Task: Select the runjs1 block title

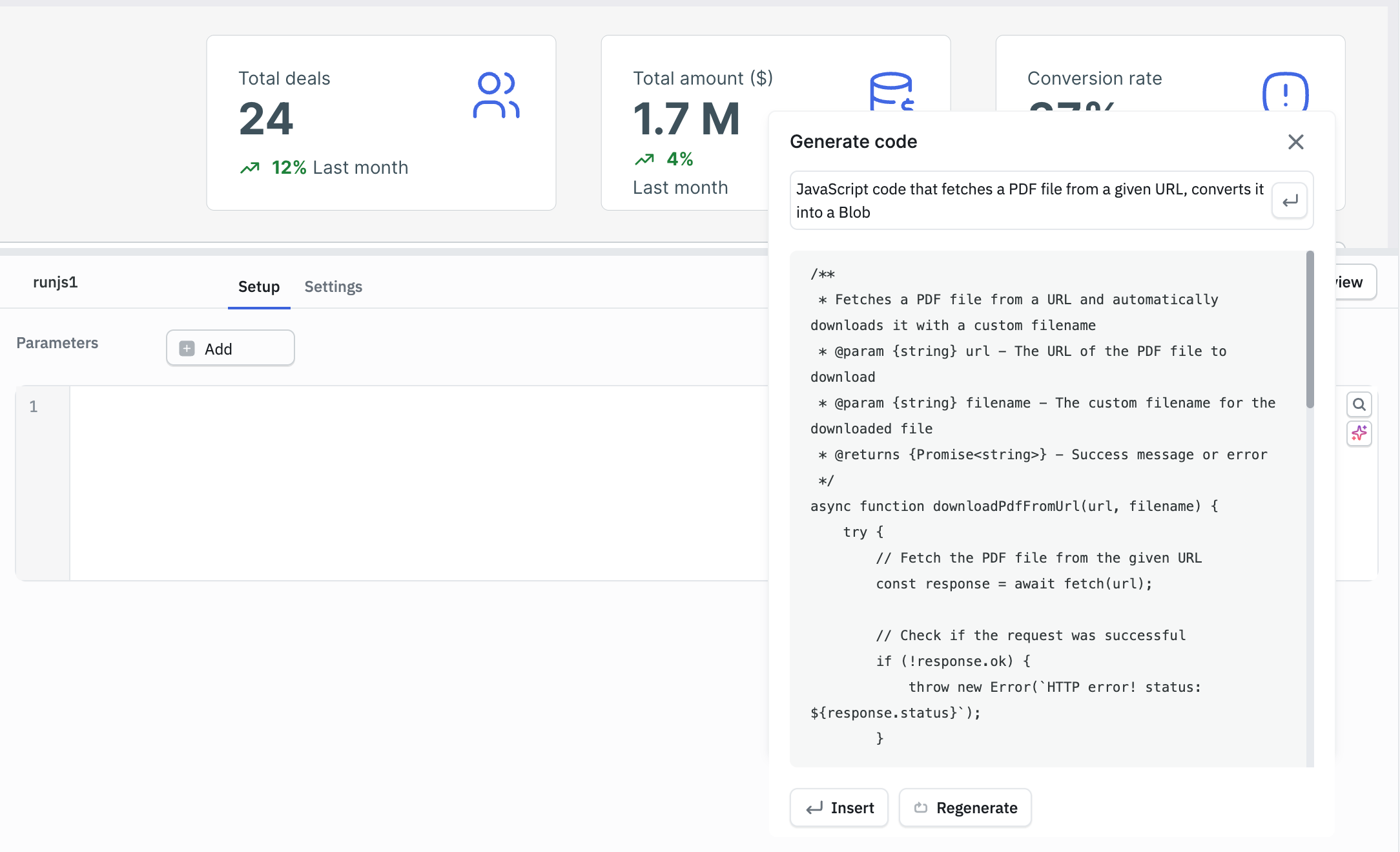Action: pos(56,282)
